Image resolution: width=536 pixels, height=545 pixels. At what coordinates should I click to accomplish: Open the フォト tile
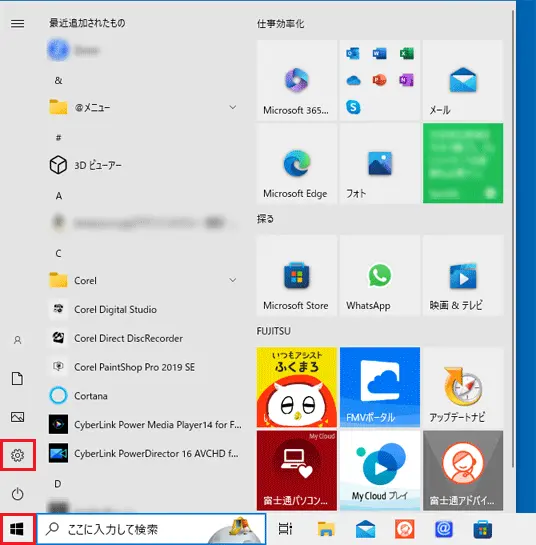point(380,163)
